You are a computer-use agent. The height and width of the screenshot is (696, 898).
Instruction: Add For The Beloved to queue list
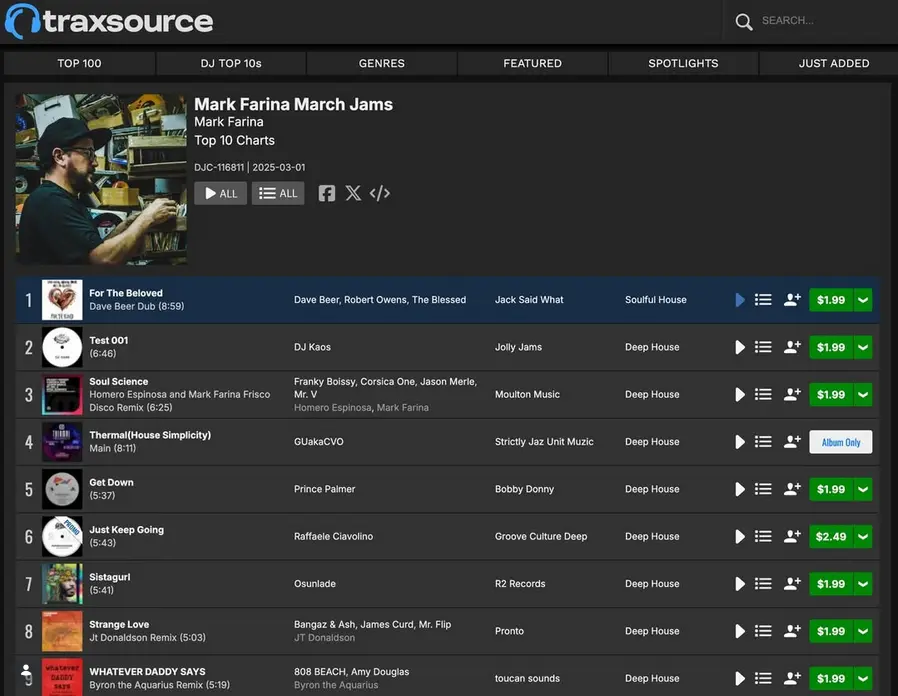tap(763, 300)
